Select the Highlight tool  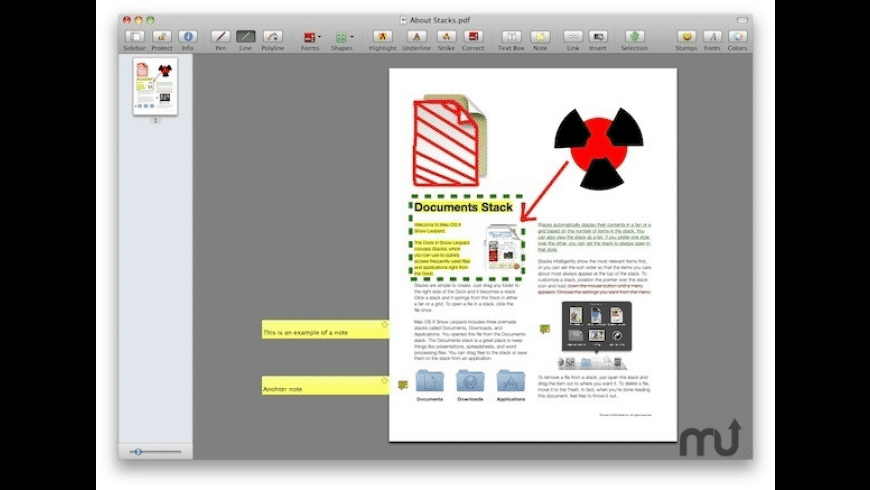pyautogui.click(x=382, y=37)
